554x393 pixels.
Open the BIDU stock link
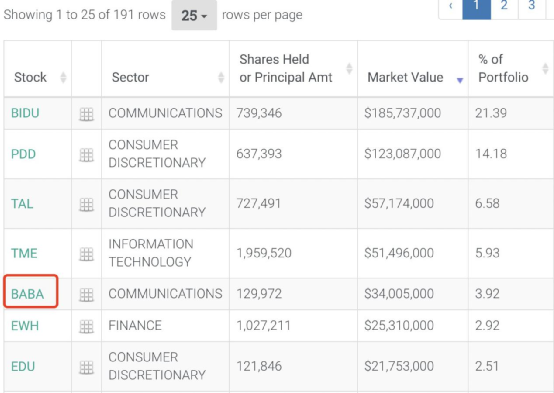click(x=25, y=113)
